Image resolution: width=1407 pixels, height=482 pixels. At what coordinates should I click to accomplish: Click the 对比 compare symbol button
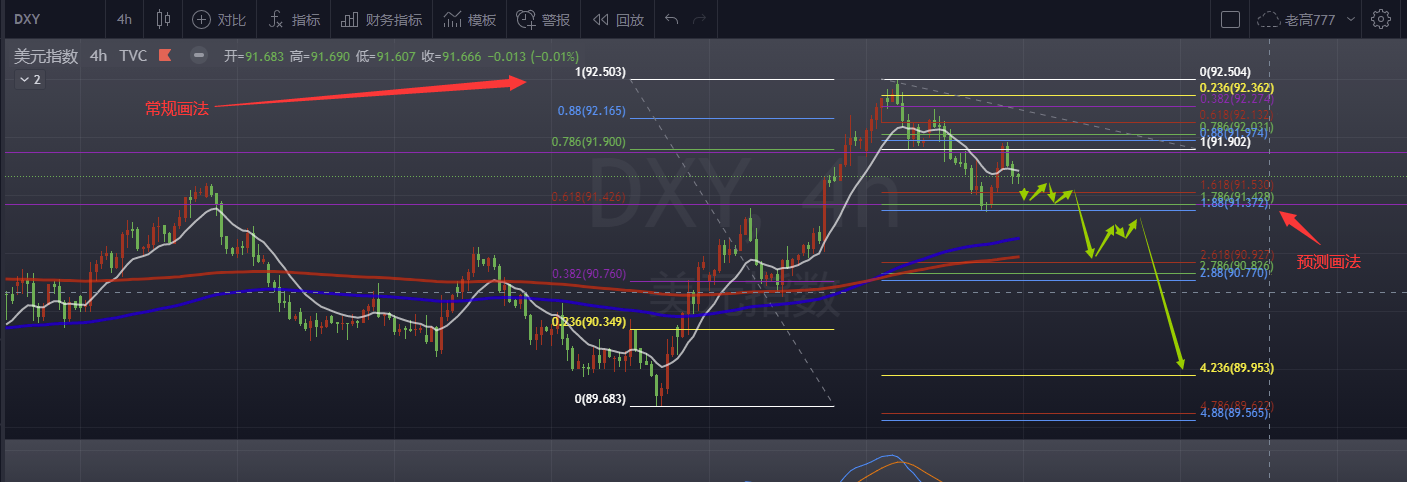[x=219, y=19]
